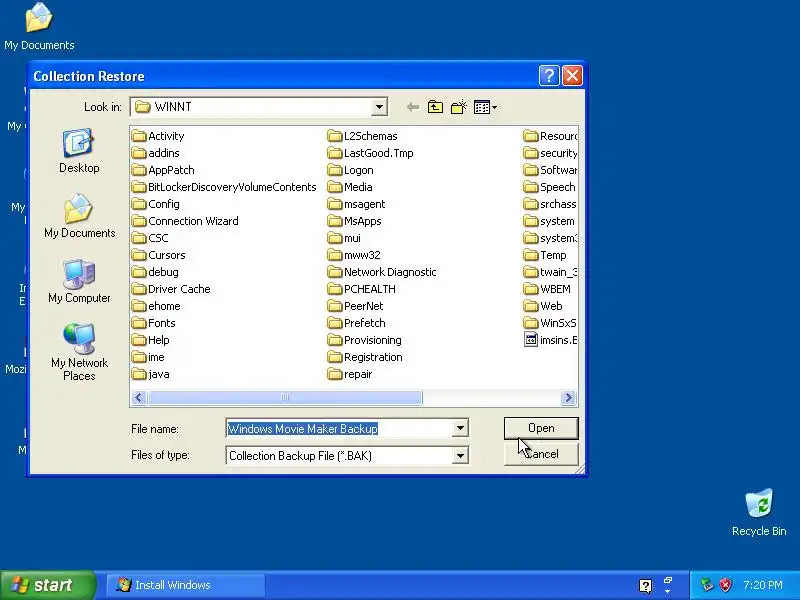Create a new folder

[459, 107]
